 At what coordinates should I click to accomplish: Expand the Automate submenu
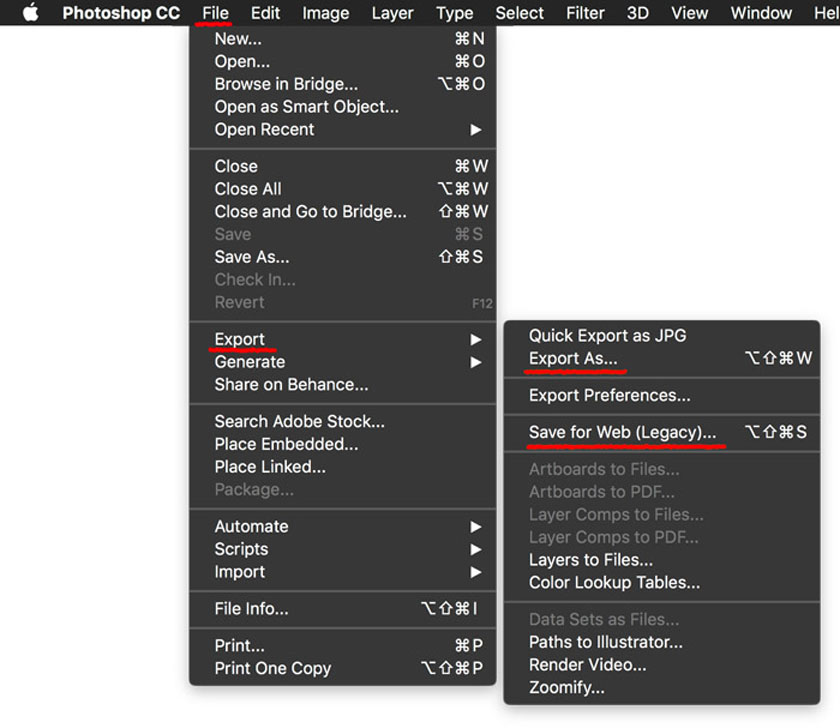[343, 527]
